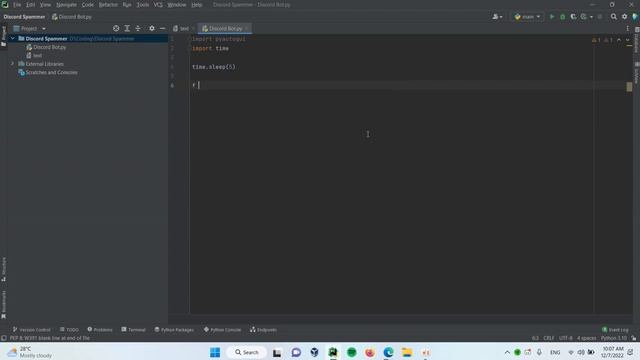
Task: Open the Navigate menu
Action: [66, 5]
